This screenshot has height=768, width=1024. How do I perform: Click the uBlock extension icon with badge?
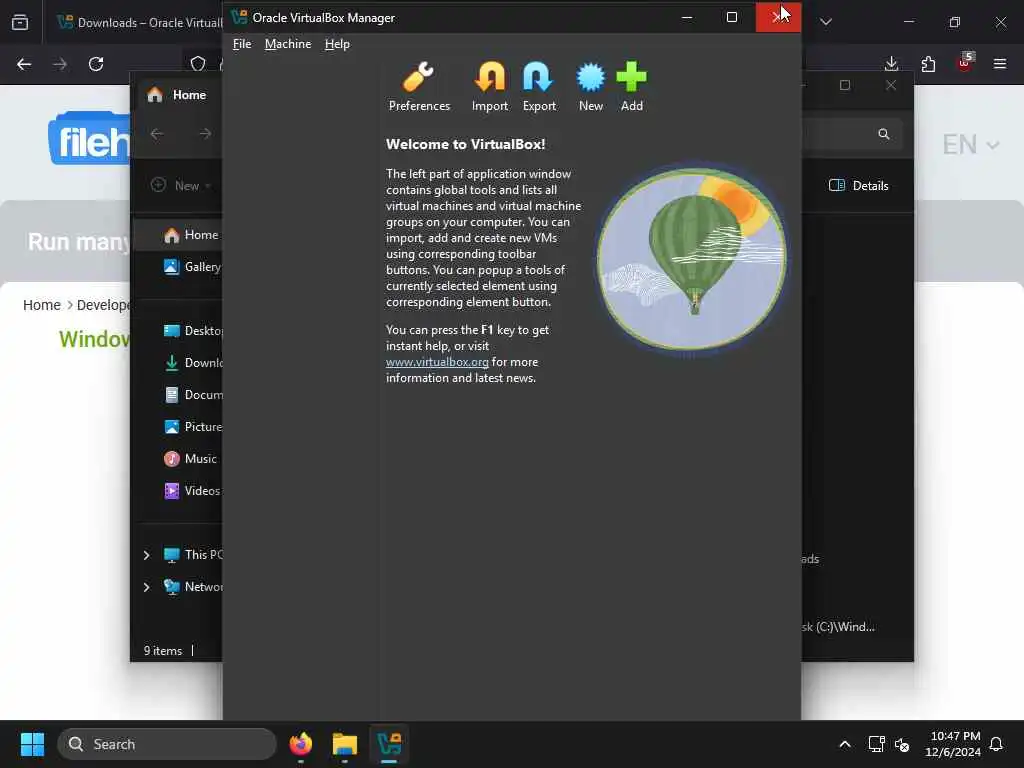click(965, 63)
